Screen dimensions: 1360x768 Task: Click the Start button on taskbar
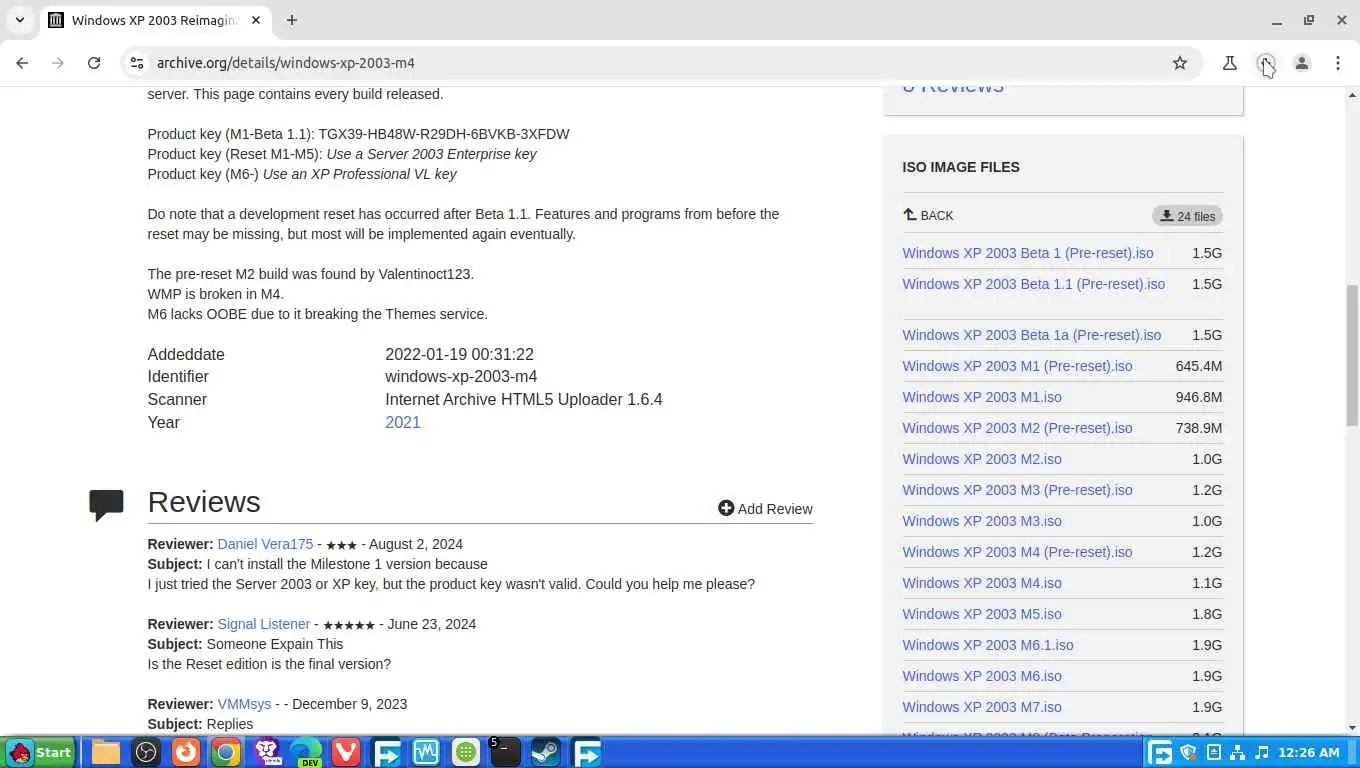click(x=39, y=752)
